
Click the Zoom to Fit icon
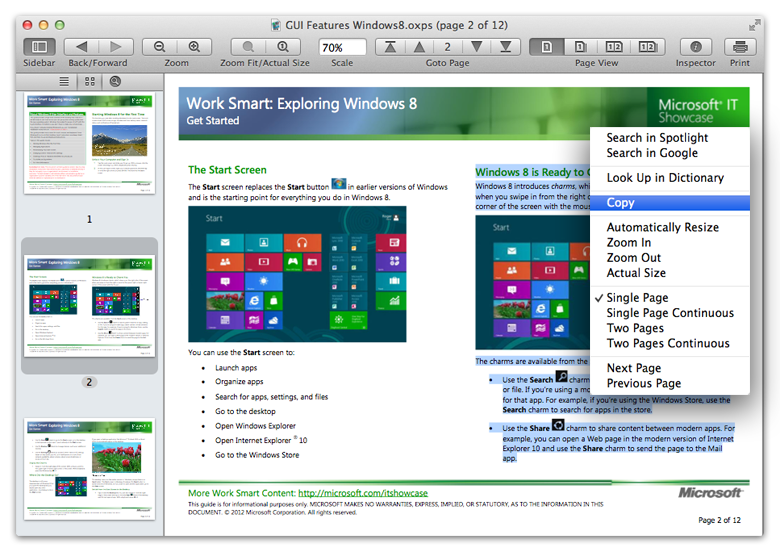(248, 47)
